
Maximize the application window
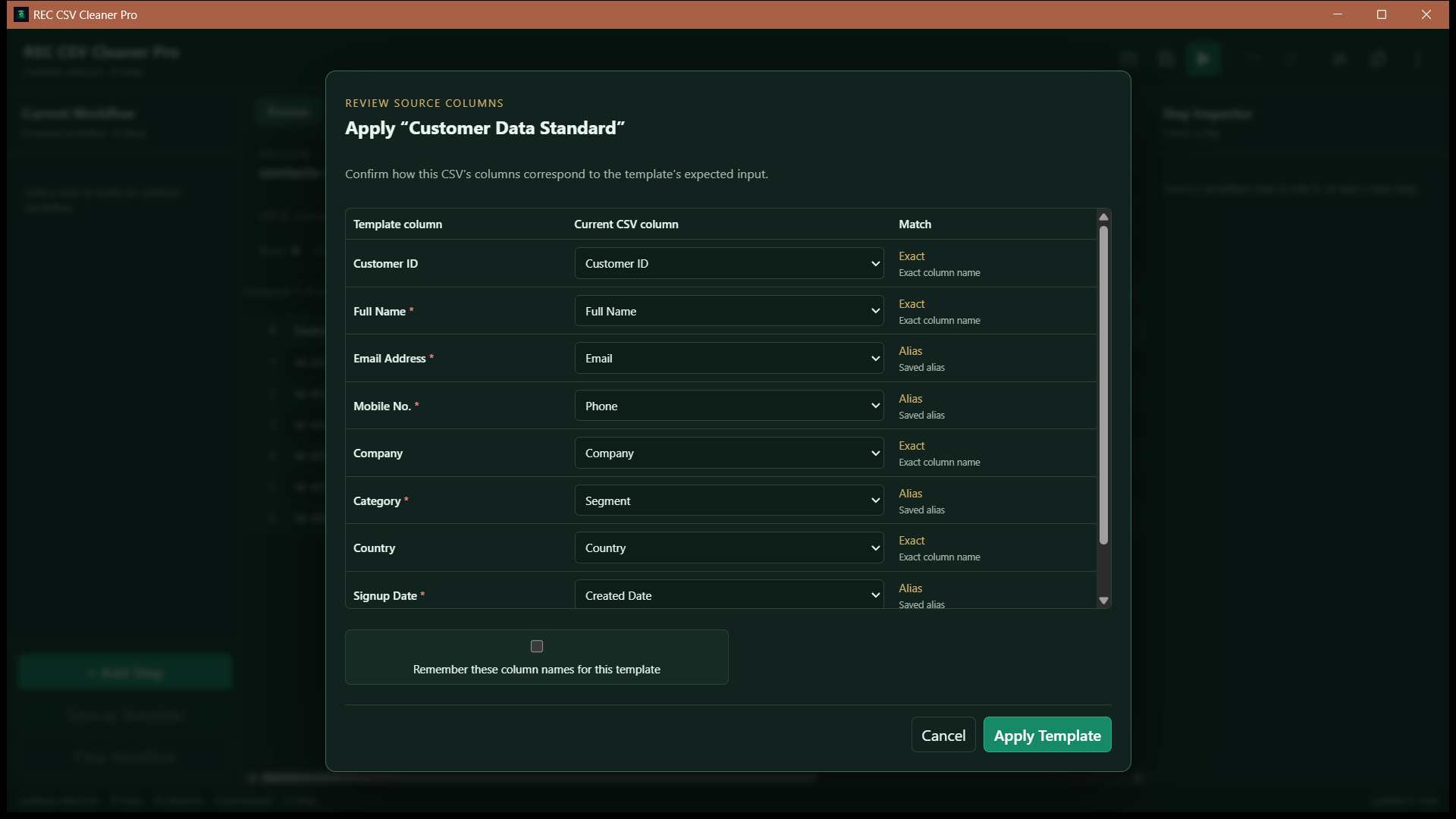click(1382, 14)
